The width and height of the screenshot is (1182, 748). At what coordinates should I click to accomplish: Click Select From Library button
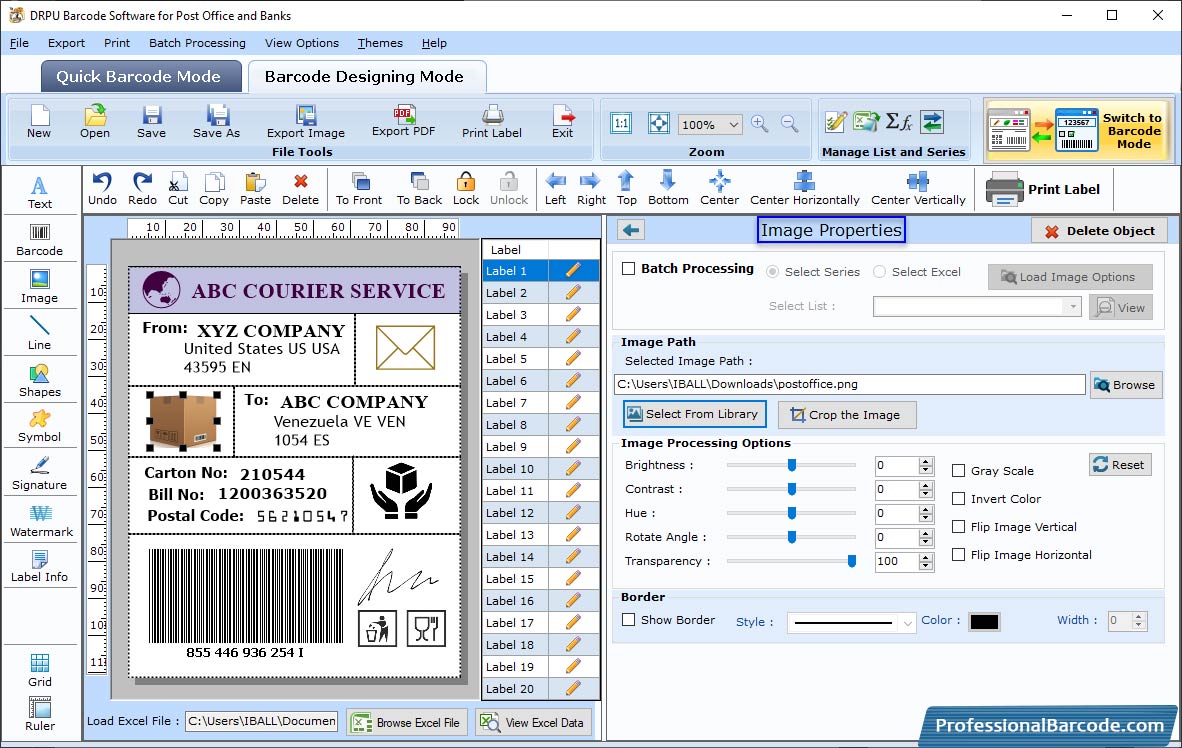click(694, 414)
